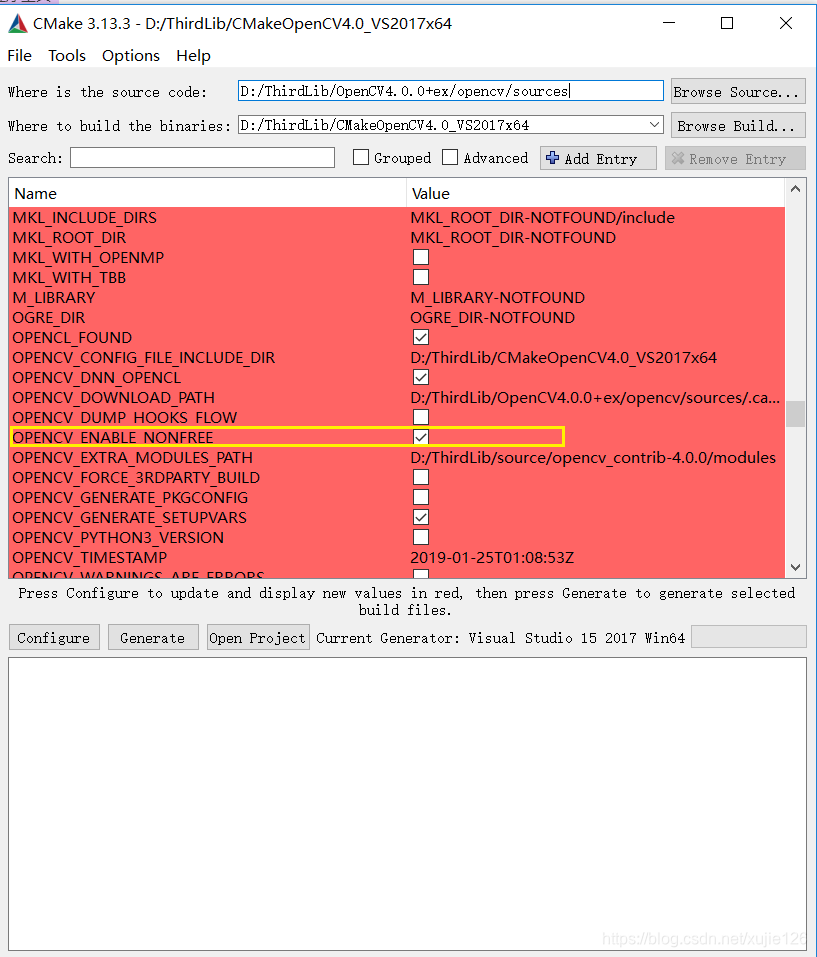The image size is (817, 957).
Task: Click the Add Entry button
Action: pos(598,158)
